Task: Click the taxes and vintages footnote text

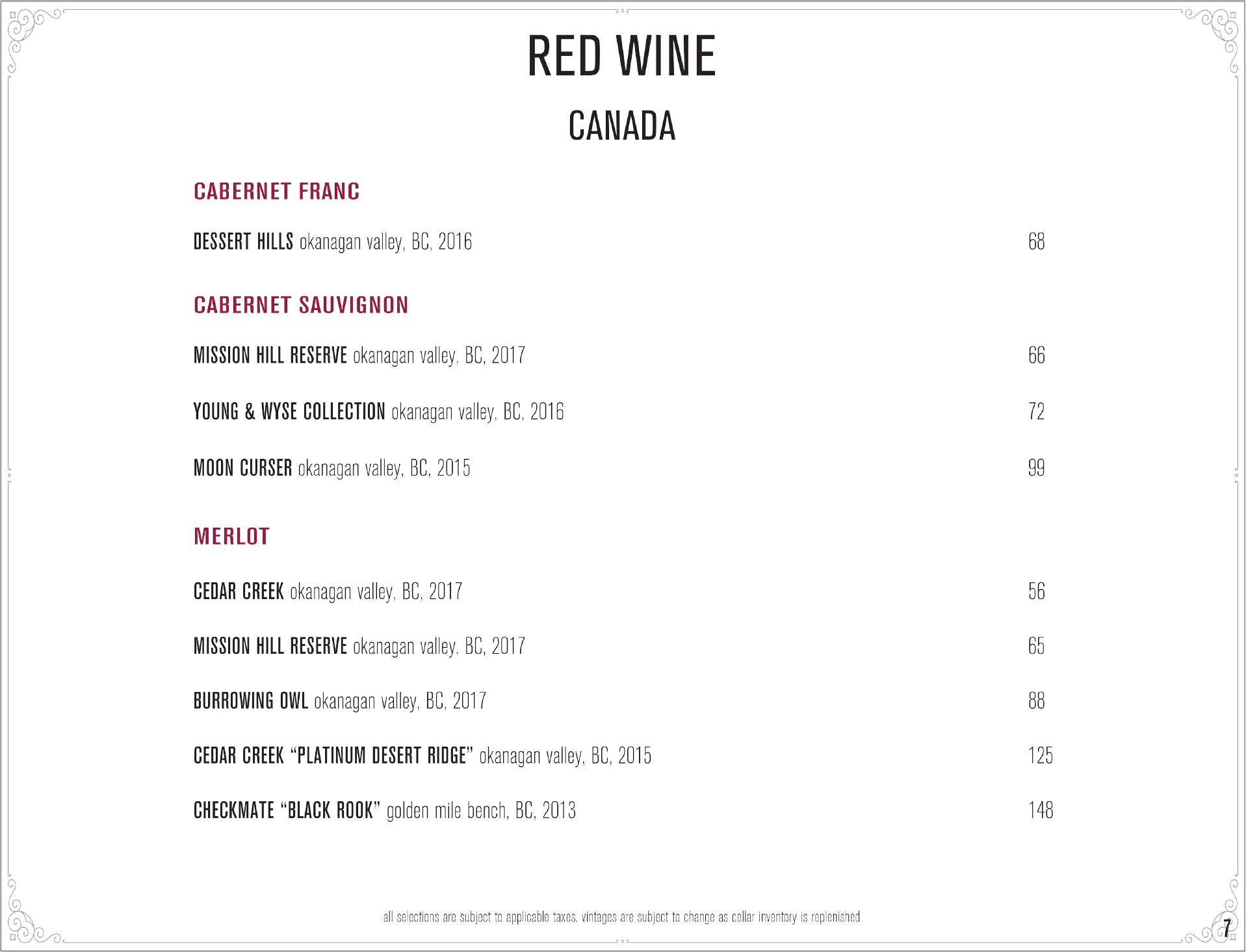Action: (621, 917)
